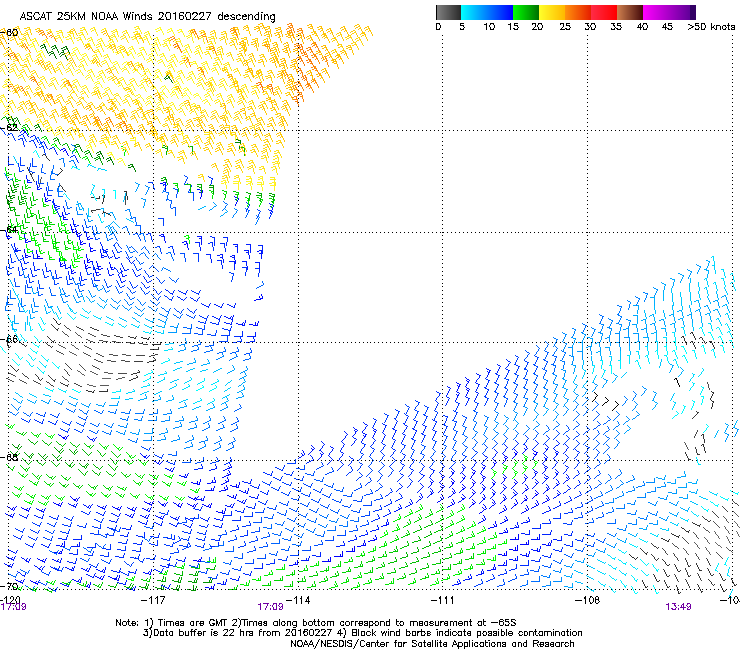Screen dimensions: 740x650
Task: Click the 'NOAA/NESDIS/Center for Satellite Applications and Research' credit
Action: [x=432, y=644]
